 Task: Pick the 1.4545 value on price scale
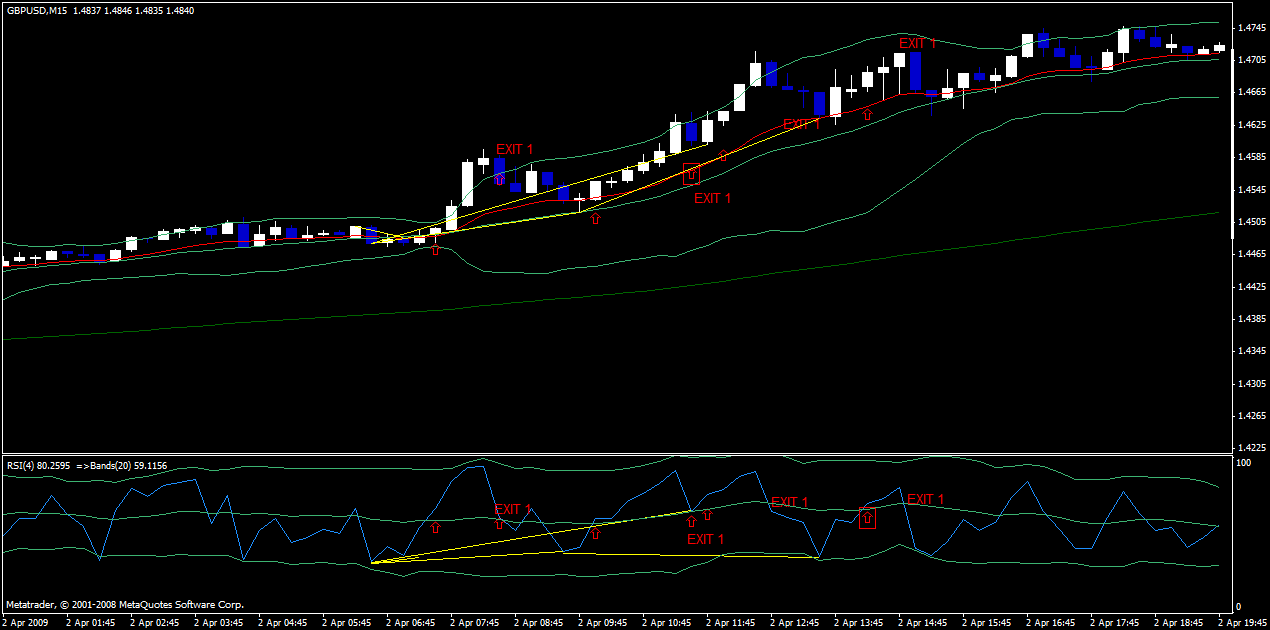1251,190
